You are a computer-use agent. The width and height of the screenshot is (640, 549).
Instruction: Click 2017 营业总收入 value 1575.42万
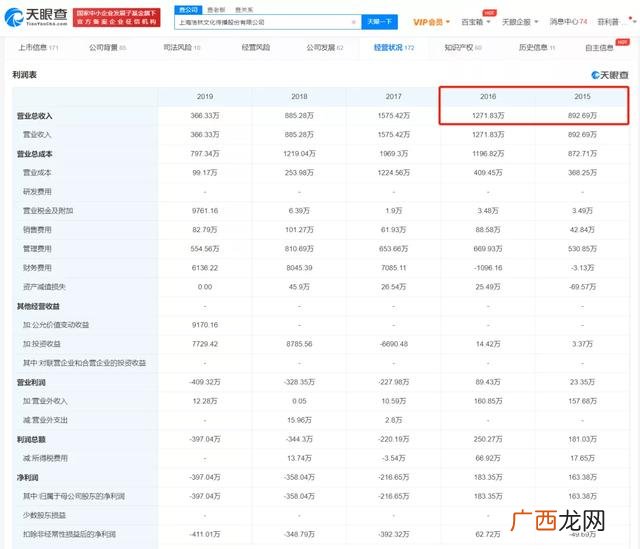(x=393, y=116)
